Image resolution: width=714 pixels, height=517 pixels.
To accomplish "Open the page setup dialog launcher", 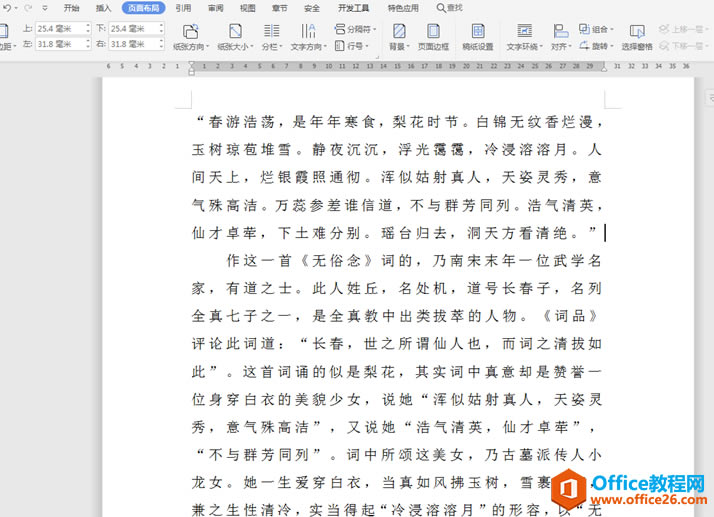I will click(x=377, y=57).
